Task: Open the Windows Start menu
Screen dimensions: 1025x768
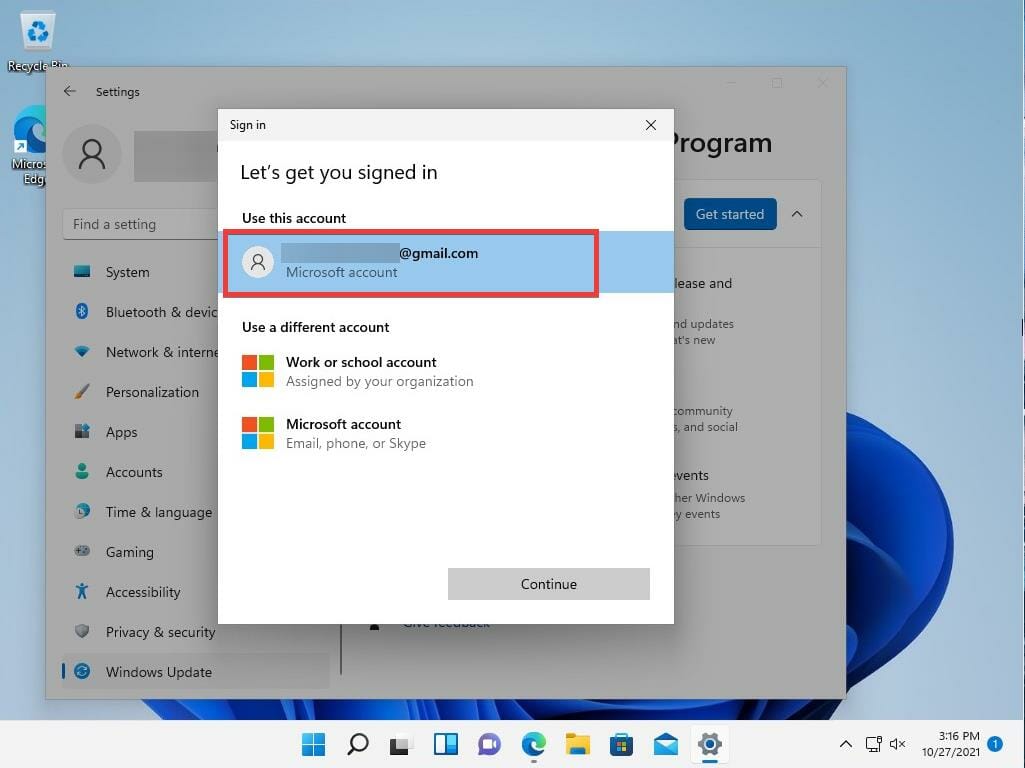Action: (313, 744)
